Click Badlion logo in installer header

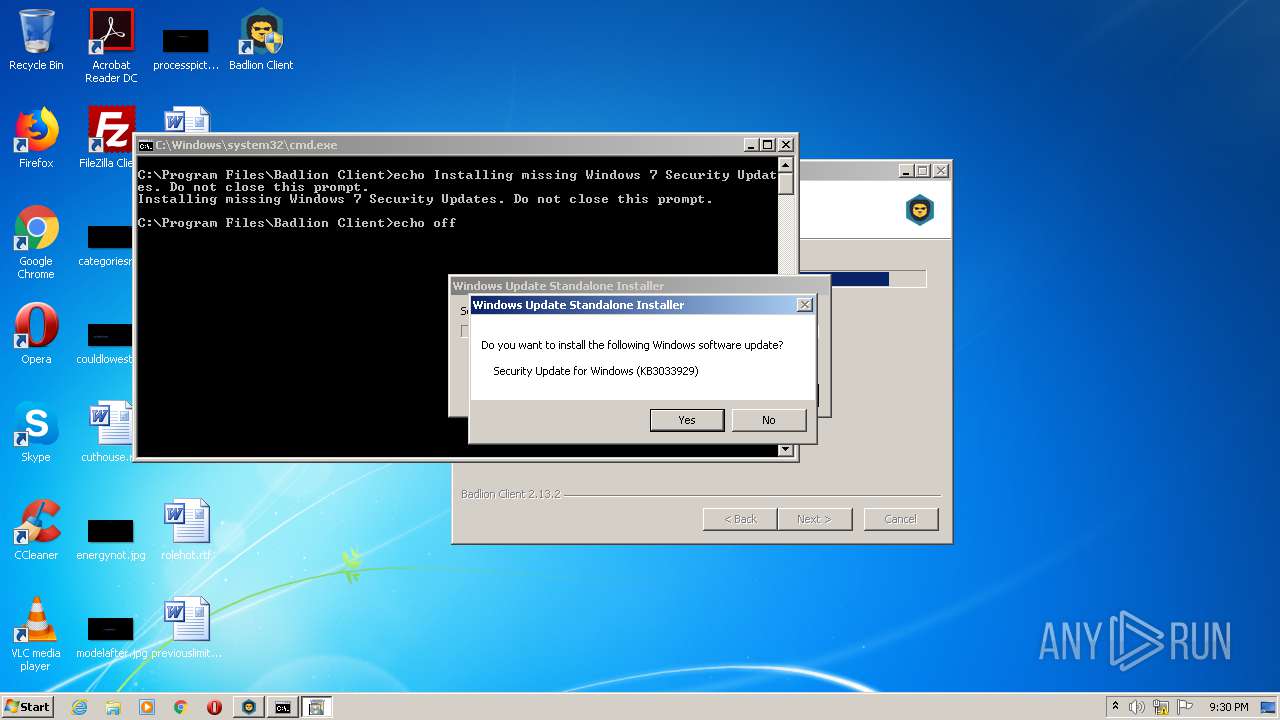919,210
